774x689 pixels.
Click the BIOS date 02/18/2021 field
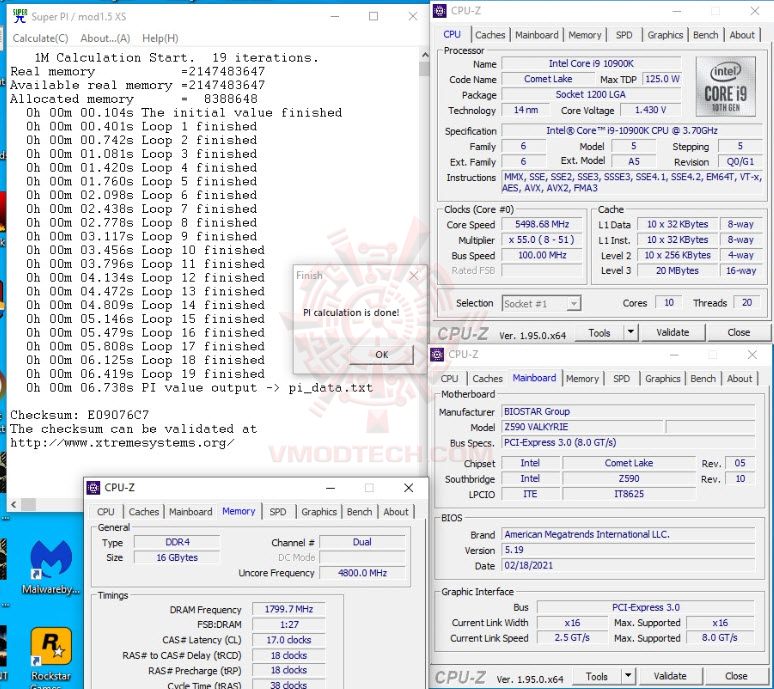coord(628,566)
